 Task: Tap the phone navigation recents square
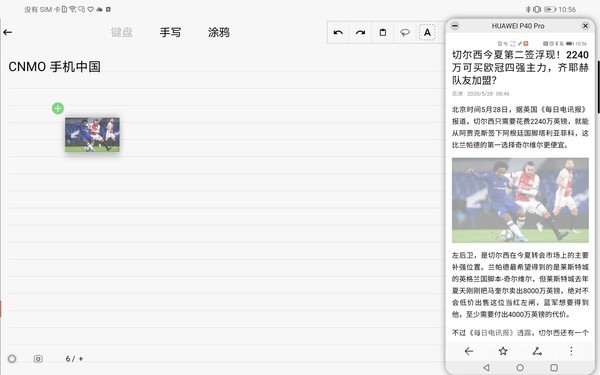(x=554, y=367)
